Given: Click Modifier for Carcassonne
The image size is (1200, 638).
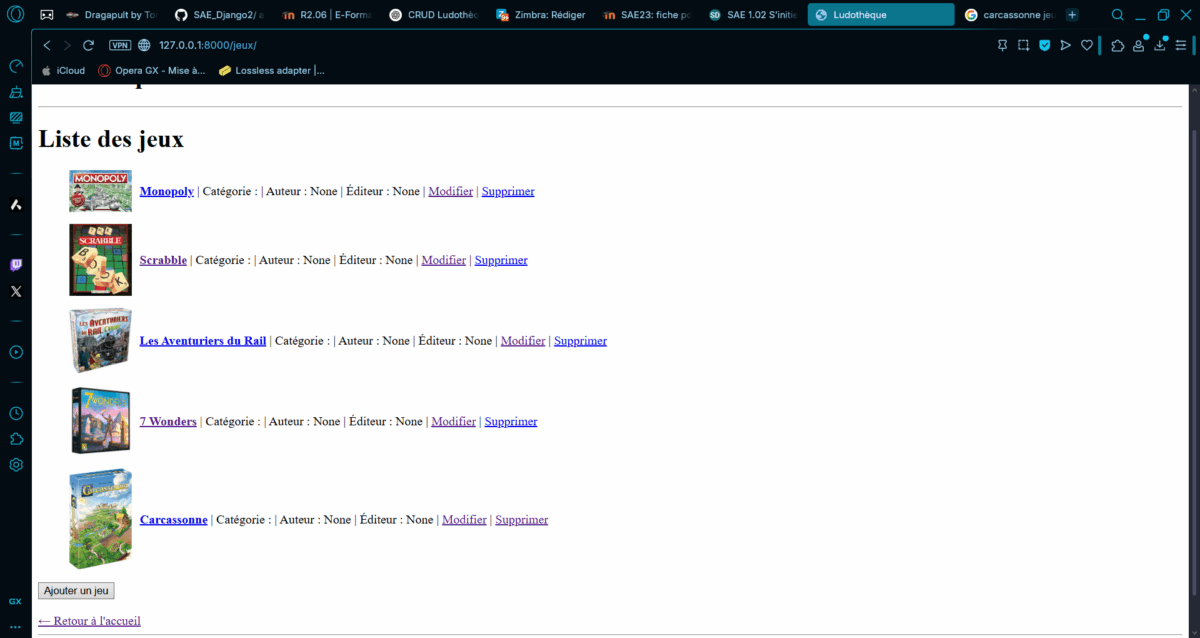Looking at the screenshot, I should pyautogui.click(x=464, y=519).
